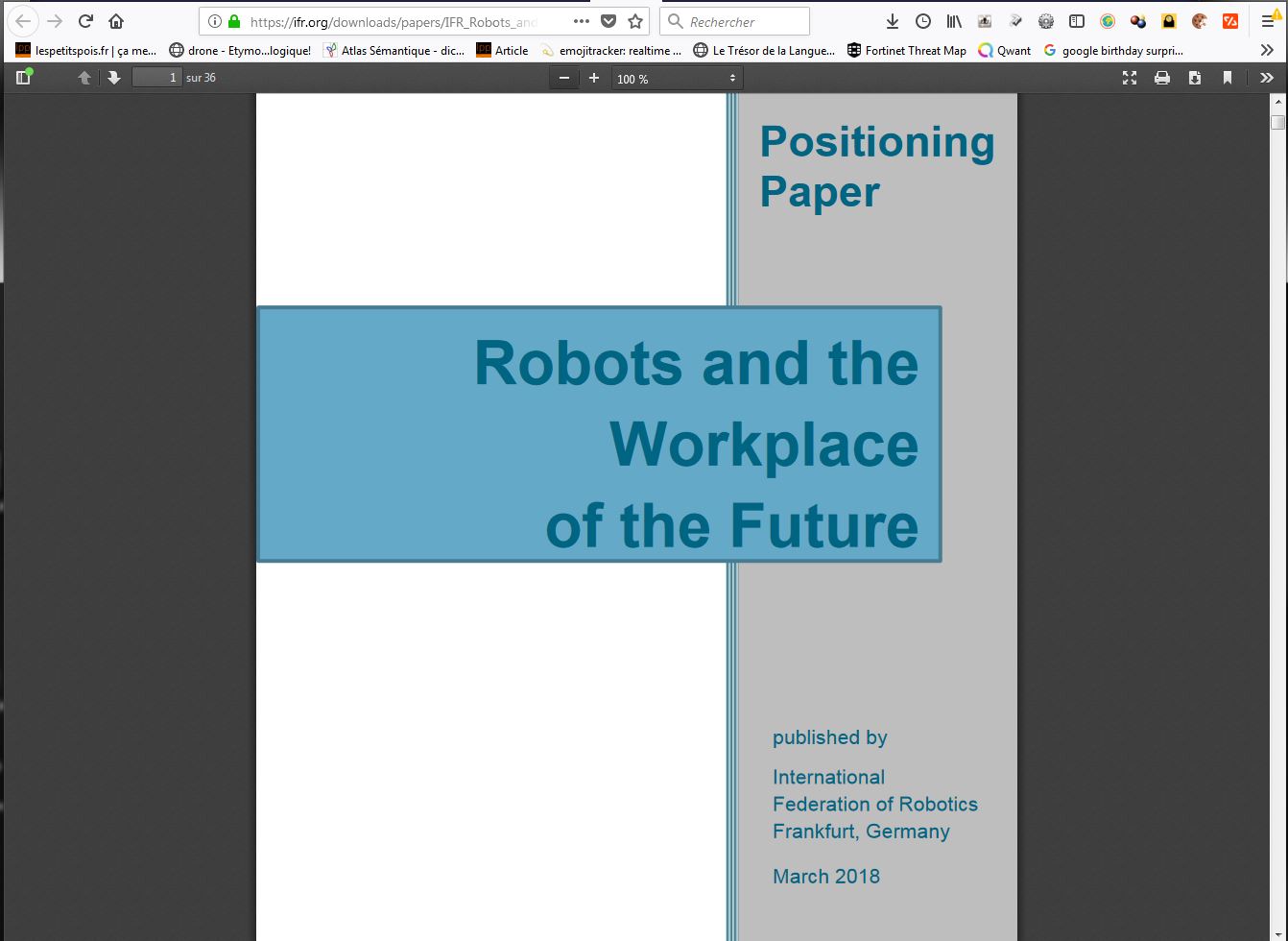
Task: Open lespetitspois.fr bookmark
Action: coord(86,50)
